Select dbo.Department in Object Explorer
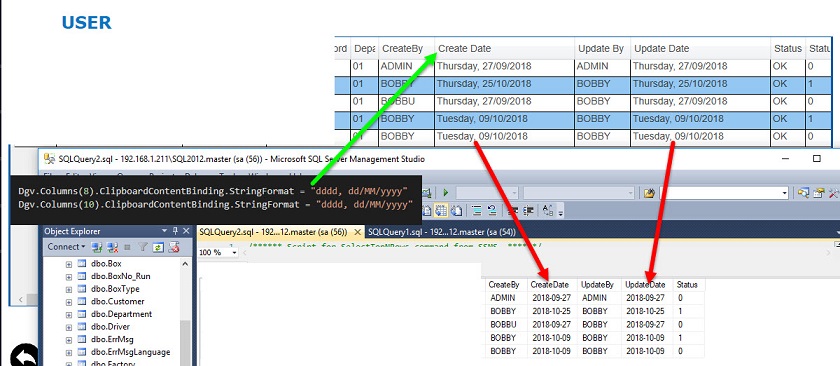The image size is (840, 366). (121, 314)
